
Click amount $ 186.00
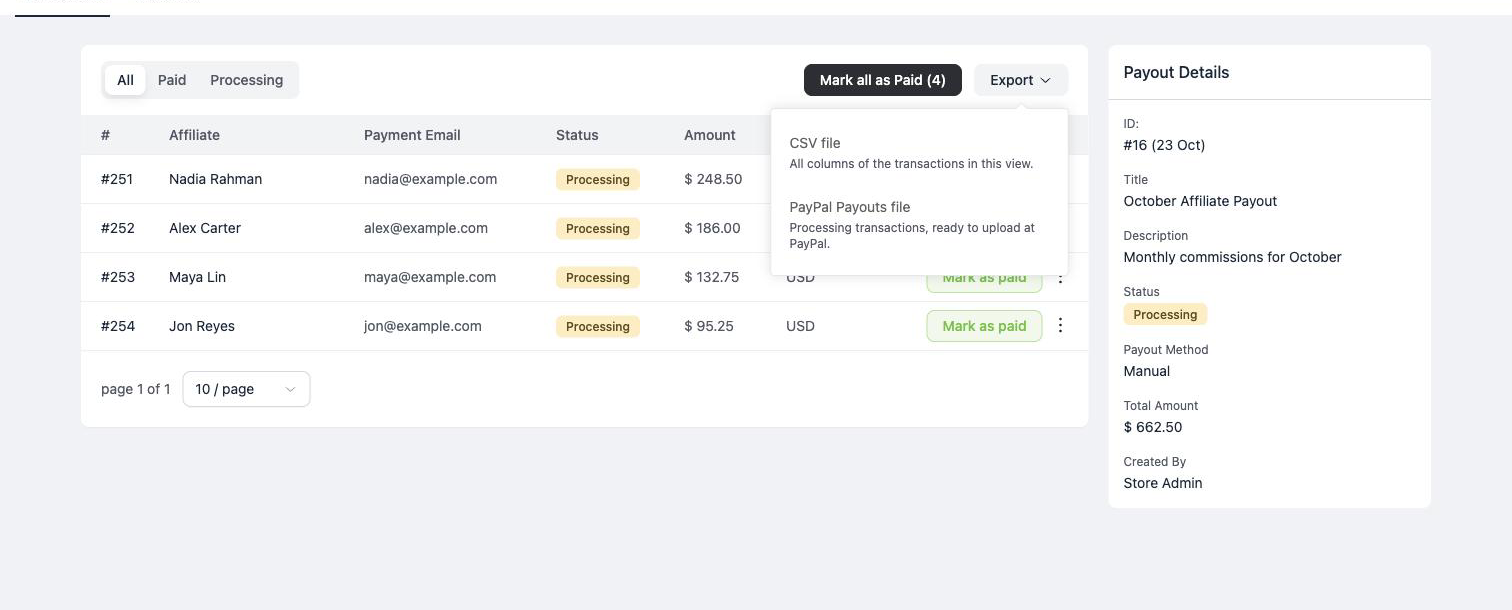click(712, 228)
